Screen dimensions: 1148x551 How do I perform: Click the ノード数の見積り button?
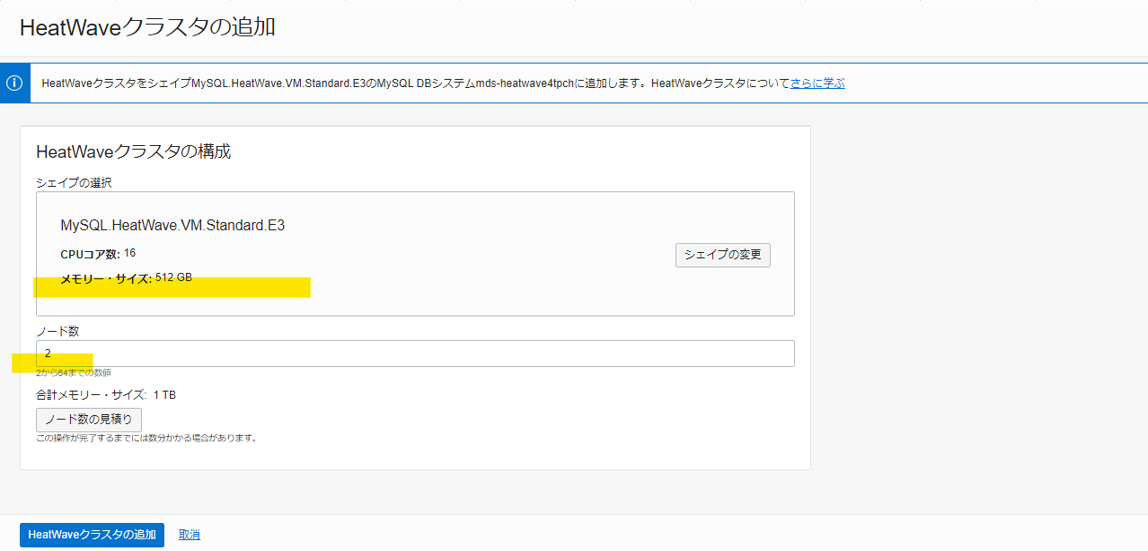pyautogui.click(x=89, y=420)
